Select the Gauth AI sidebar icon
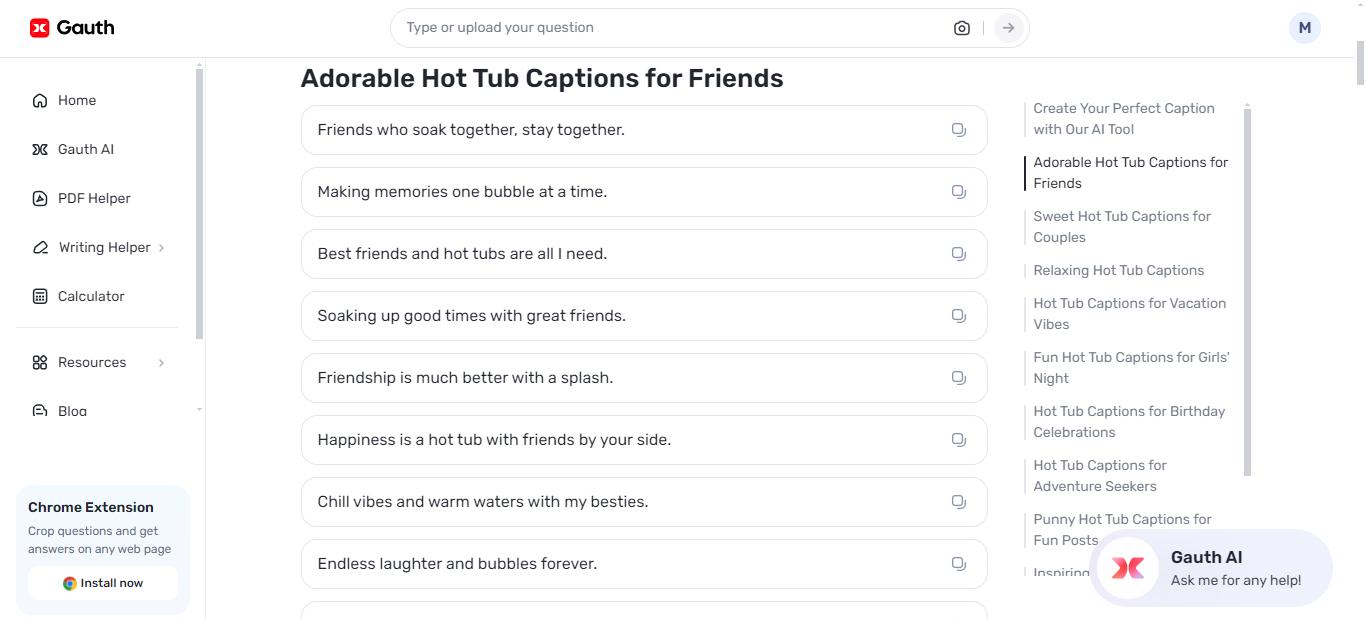1366x619 pixels. click(x=39, y=149)
